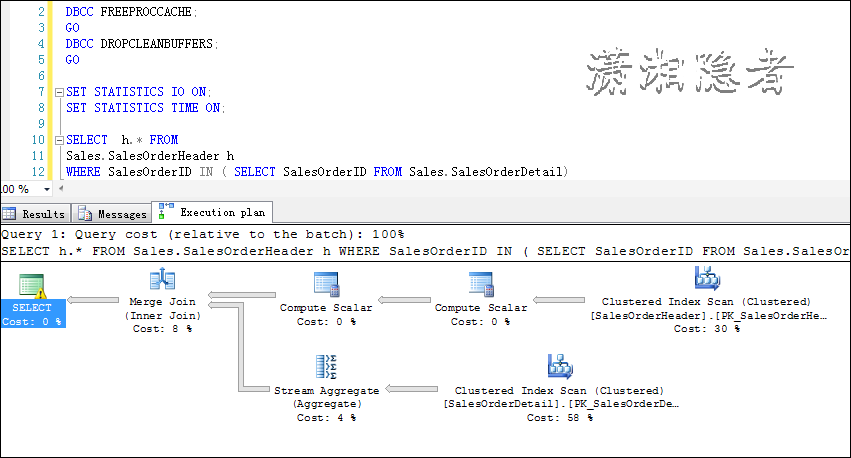Switch to the Results tab
Screen dimensions: 851x458
pyautogui.click(x=35, y=214)
